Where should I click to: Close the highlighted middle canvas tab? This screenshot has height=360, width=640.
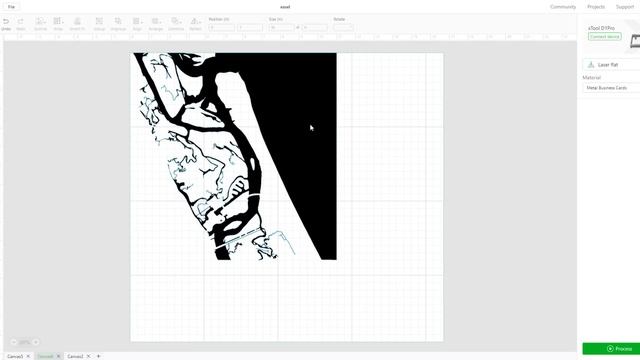click(58, 356)
